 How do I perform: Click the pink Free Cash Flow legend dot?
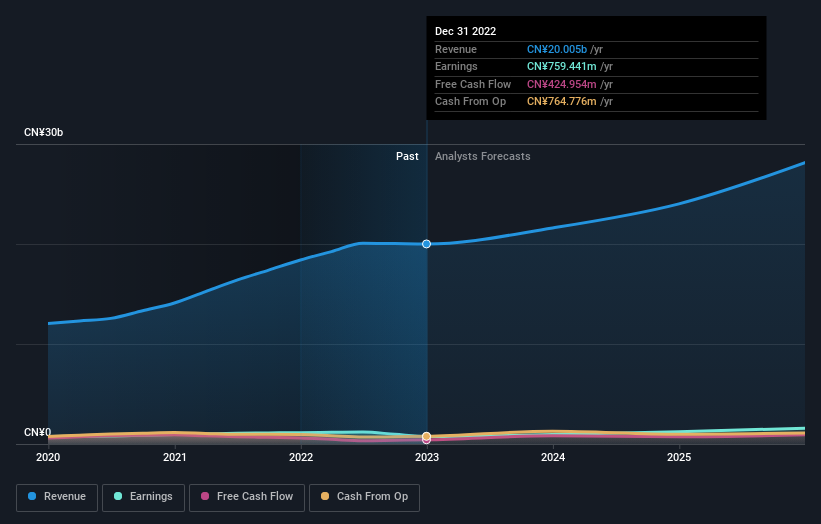(x=205, y=496)
